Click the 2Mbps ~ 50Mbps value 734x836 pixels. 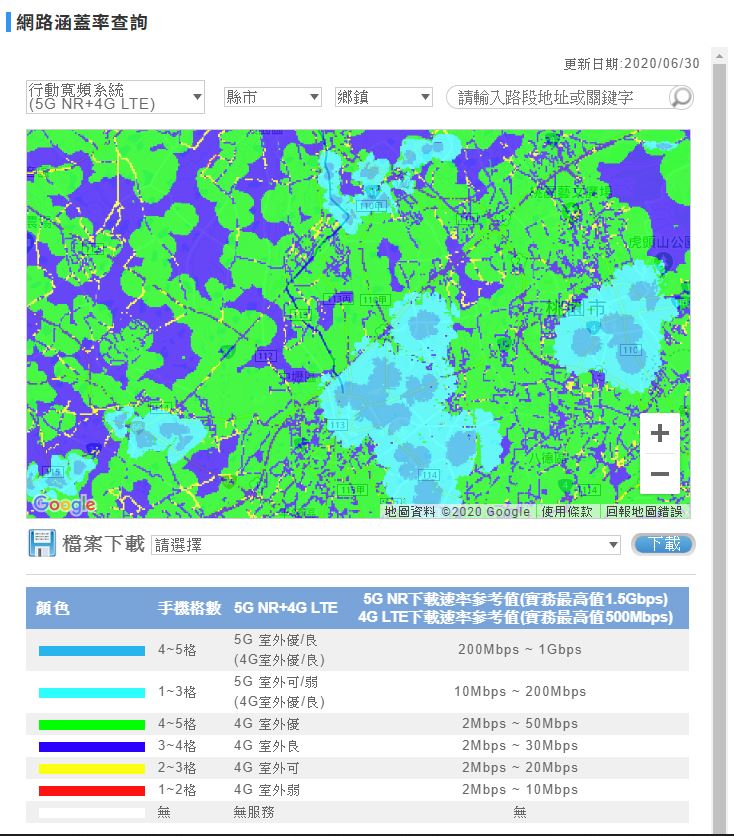(520, 724)
